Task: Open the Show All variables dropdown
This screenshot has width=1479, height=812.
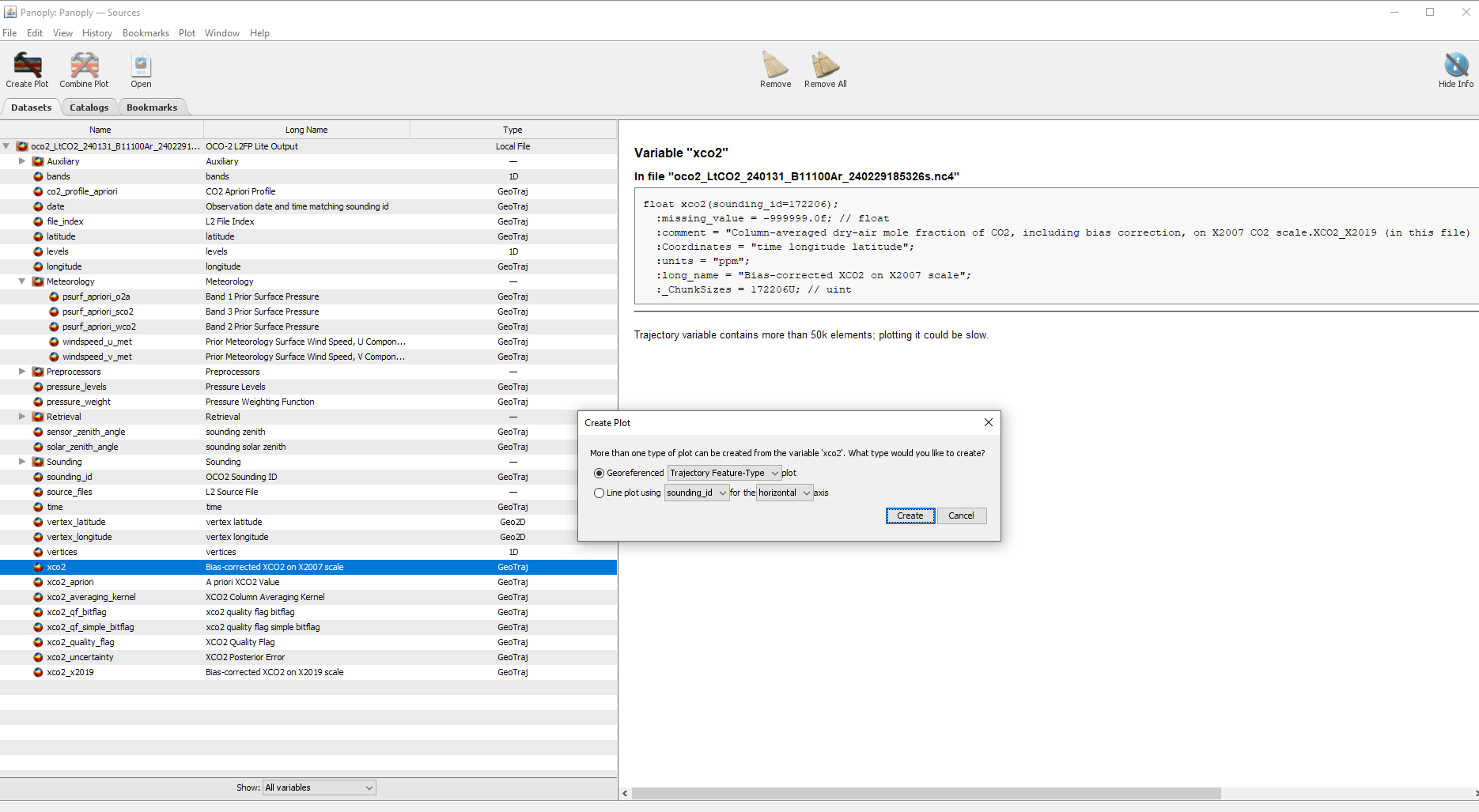Action: click(x=319, y=787)
